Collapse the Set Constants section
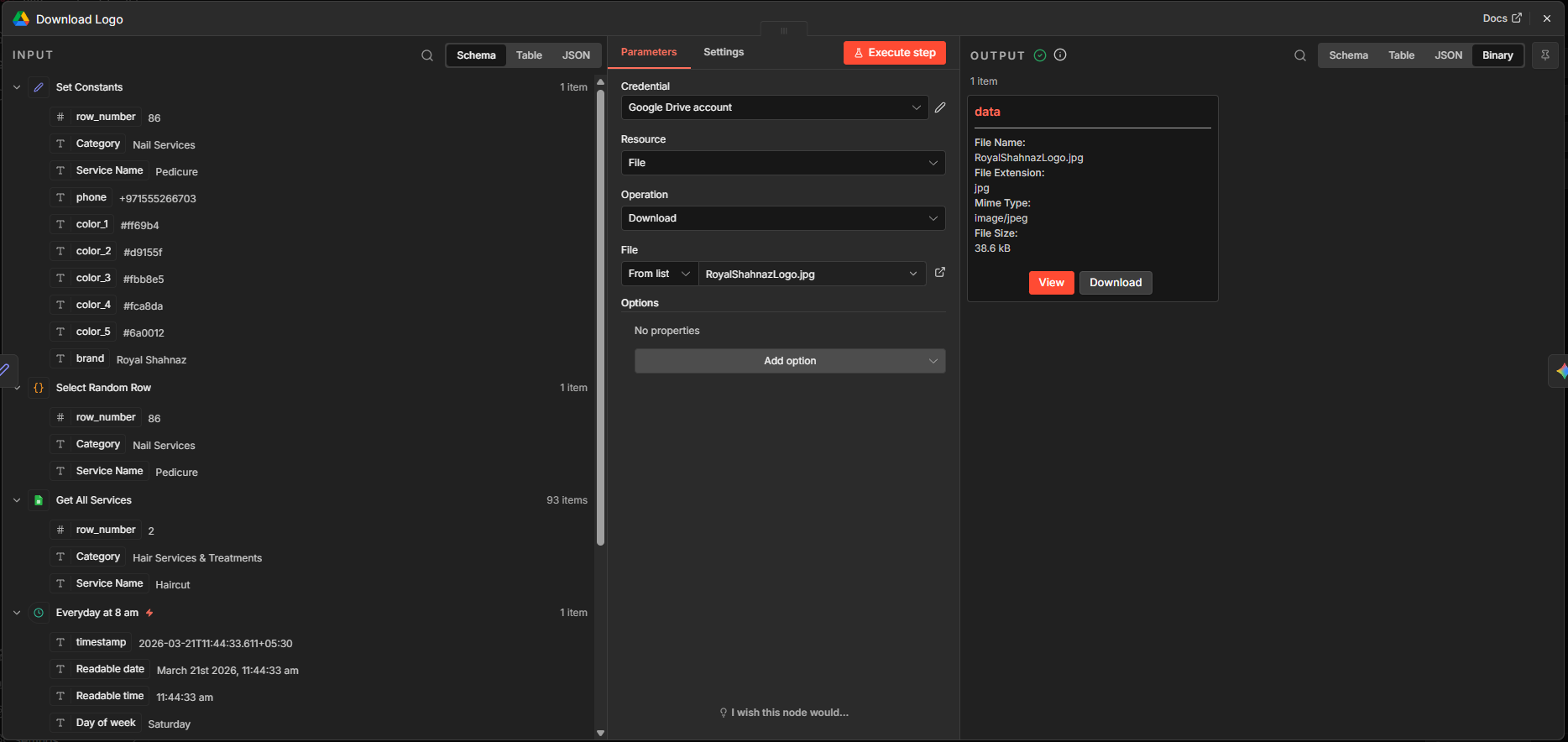 coord(17,87)
